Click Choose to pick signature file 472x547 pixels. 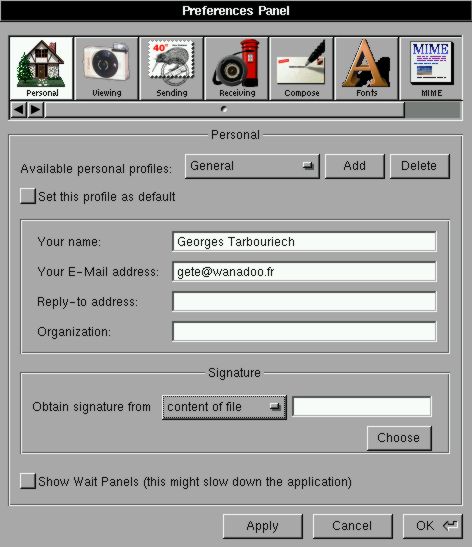399,438
